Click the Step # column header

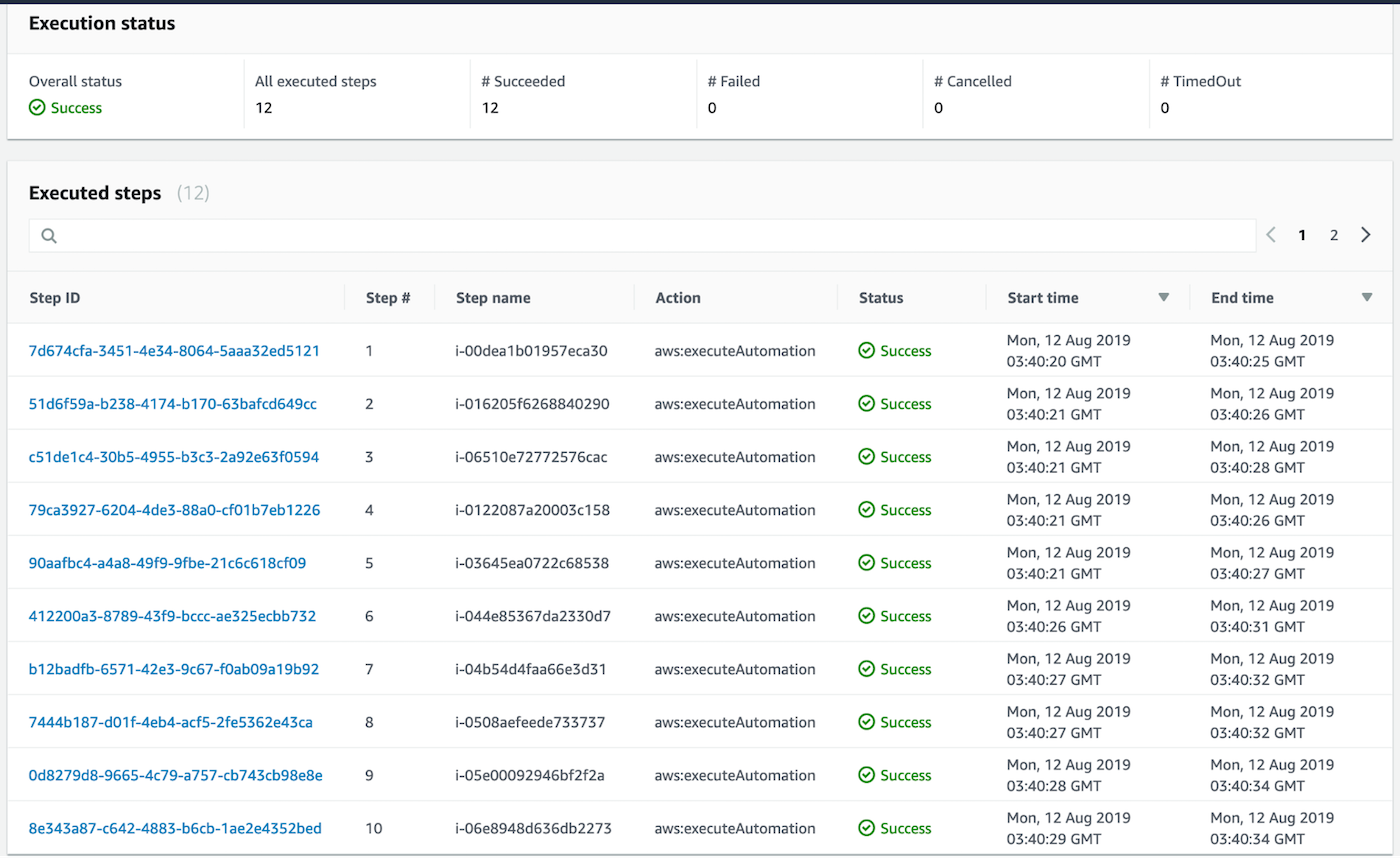tap(388, 298)
